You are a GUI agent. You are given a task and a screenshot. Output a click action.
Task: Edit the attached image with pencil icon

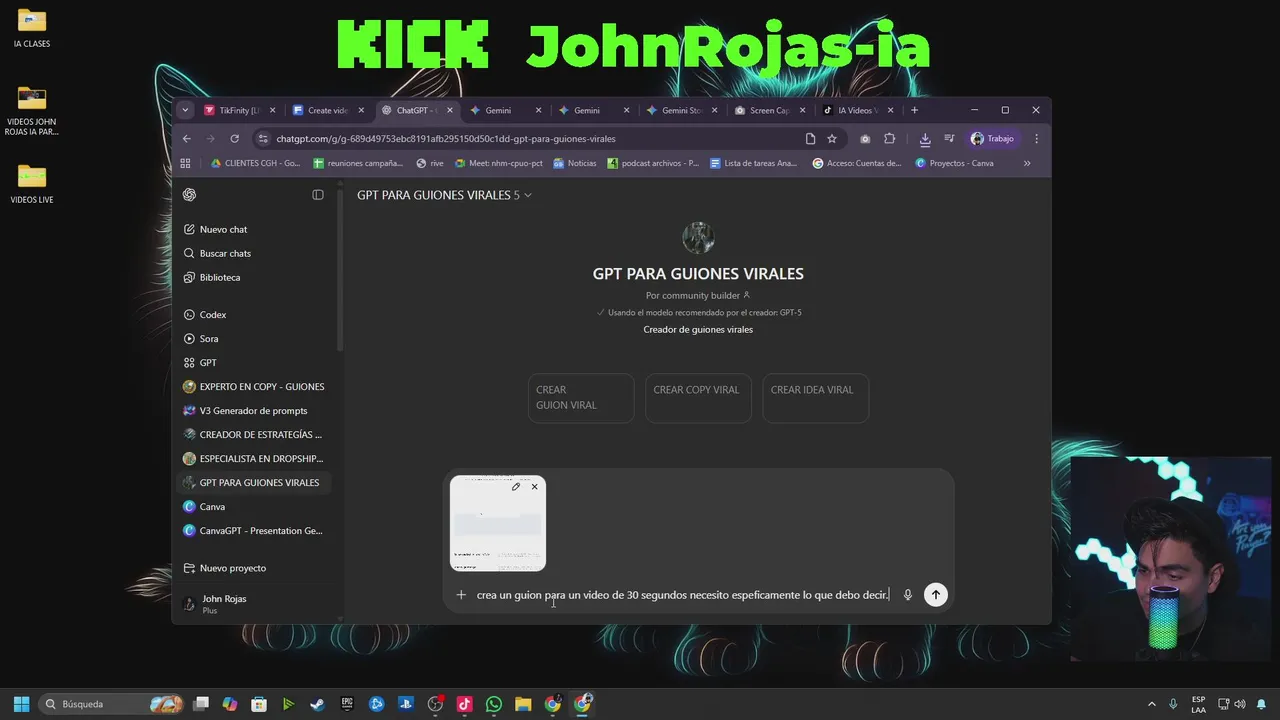point(516,487)
